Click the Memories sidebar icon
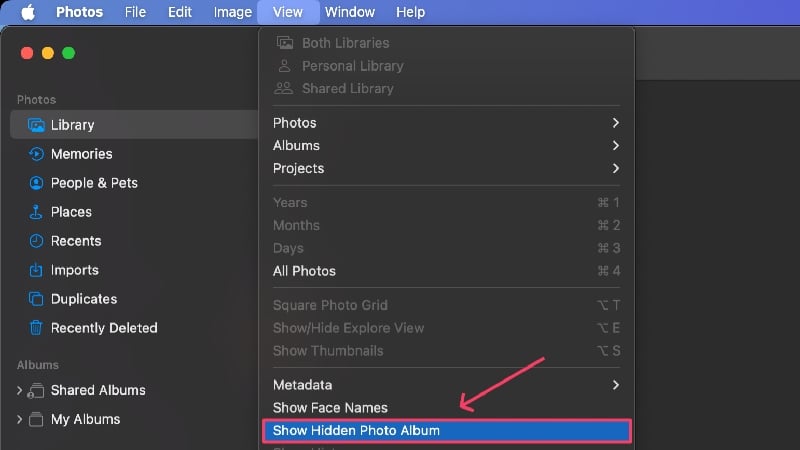Viewport: 800px width, 450px height. coord(36,154)
